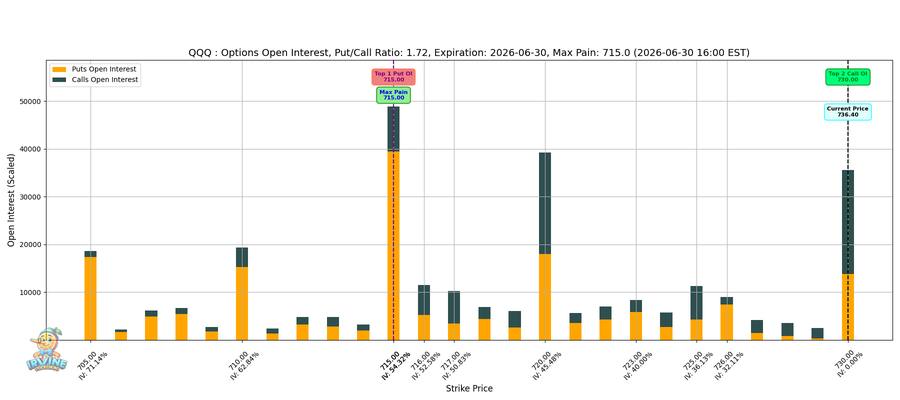The width and height of the screenshot is (900, 400).
Task: Click the chart title starting 'QQQ : Options Open Interest'
Action: [469, 53]
